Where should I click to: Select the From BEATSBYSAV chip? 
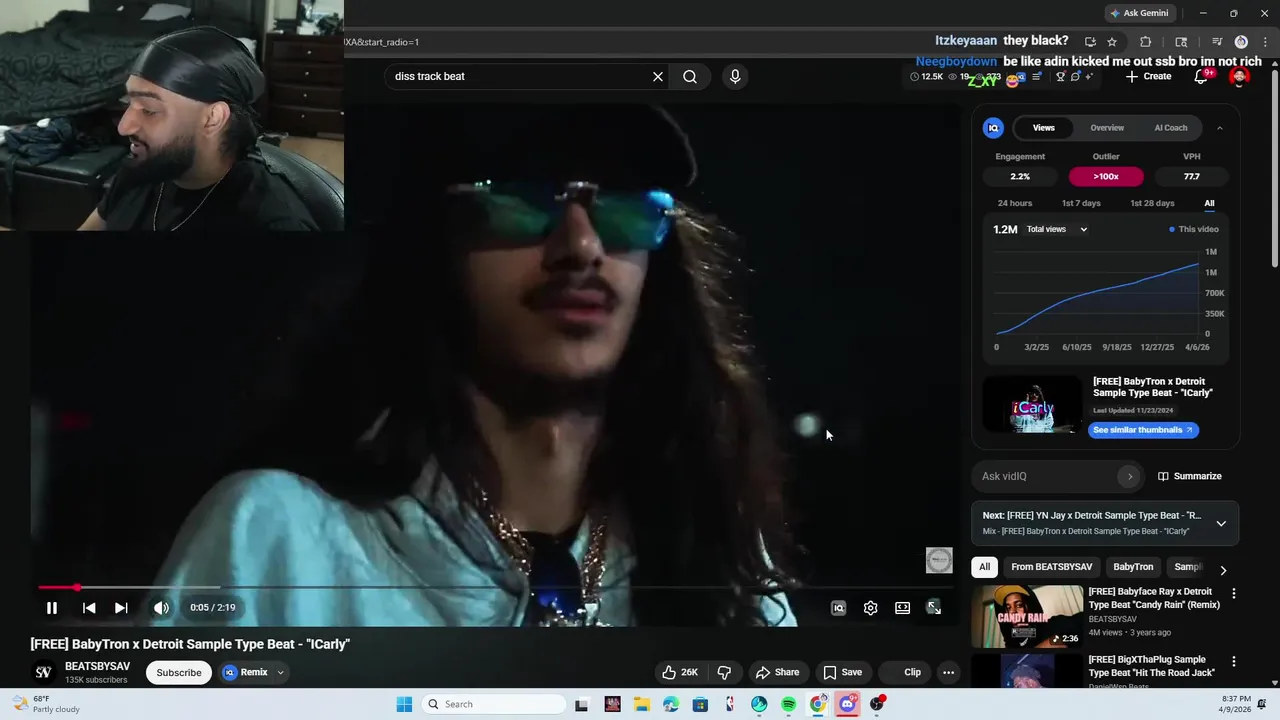coord(1051,567)
